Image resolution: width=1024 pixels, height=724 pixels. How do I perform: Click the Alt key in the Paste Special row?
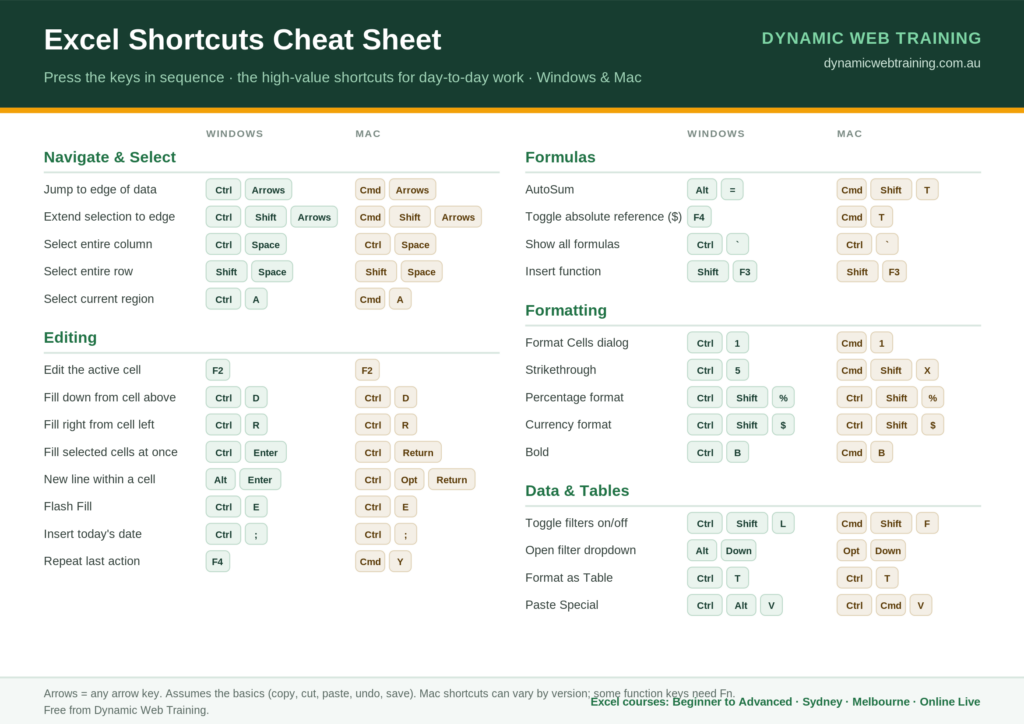[x=741, y=606]
